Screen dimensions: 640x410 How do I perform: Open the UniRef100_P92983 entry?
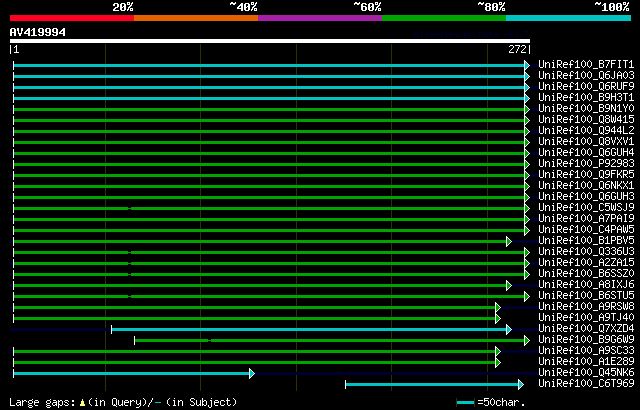pyautogui.click(x=586, y=164)
